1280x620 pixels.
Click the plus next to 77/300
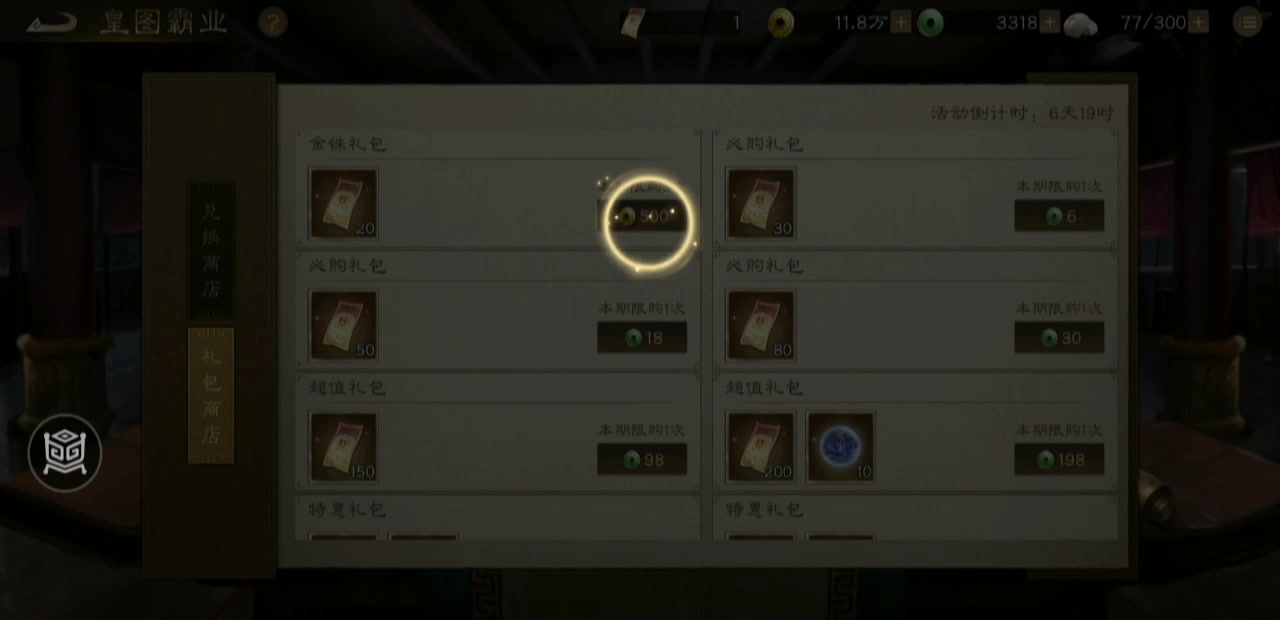[x=1198, y=23]
